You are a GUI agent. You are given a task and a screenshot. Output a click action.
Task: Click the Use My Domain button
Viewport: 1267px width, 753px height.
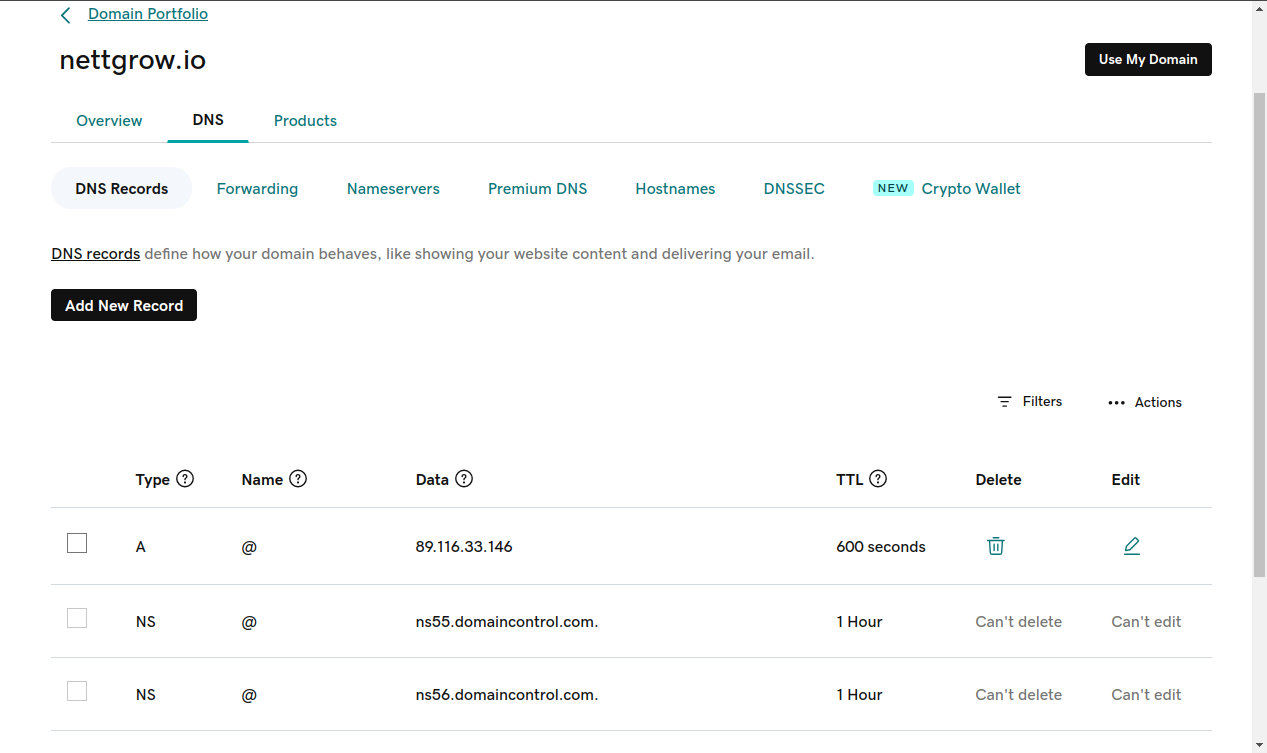coord(1147,59)
